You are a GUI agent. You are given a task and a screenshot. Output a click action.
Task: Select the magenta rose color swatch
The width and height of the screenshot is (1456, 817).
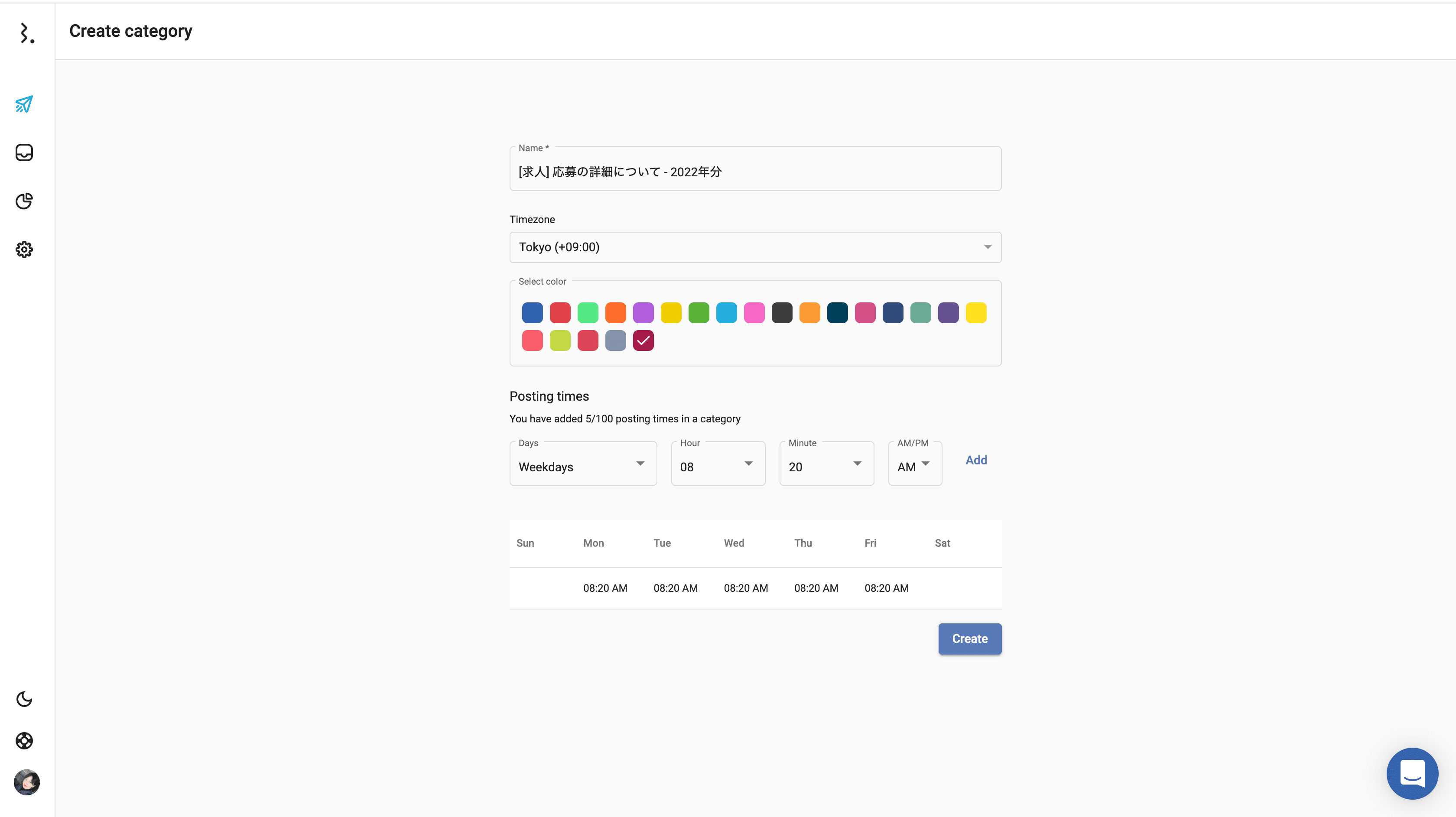[x=865, y=312]
